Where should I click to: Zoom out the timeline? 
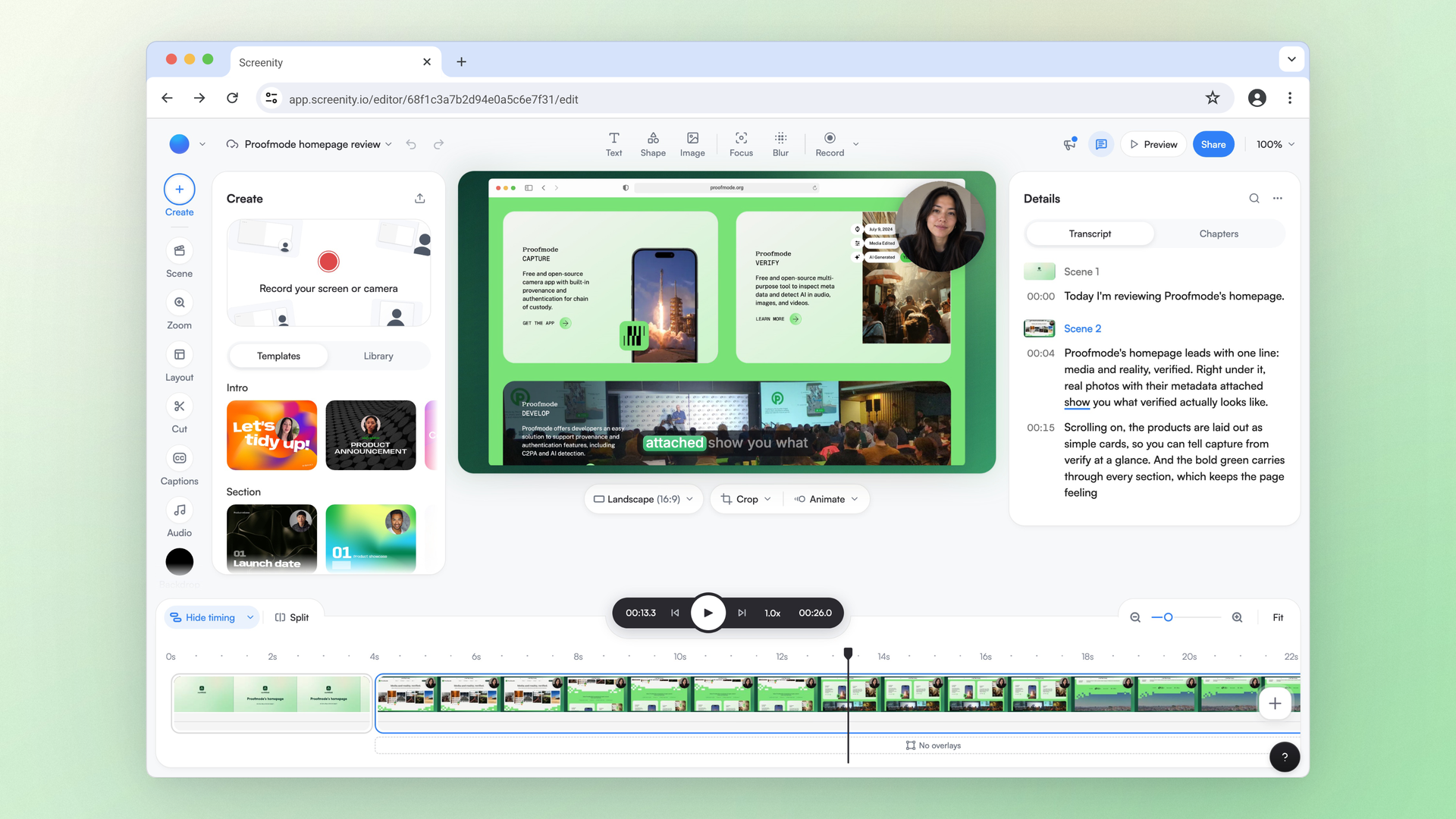tap(1135, 617)
